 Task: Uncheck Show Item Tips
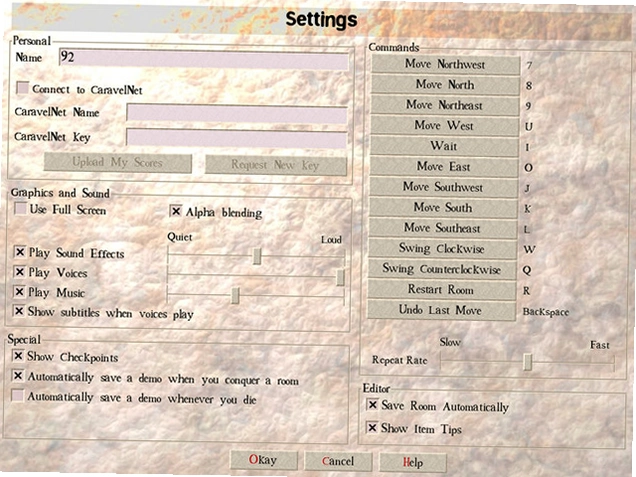[x=372, y=428]
